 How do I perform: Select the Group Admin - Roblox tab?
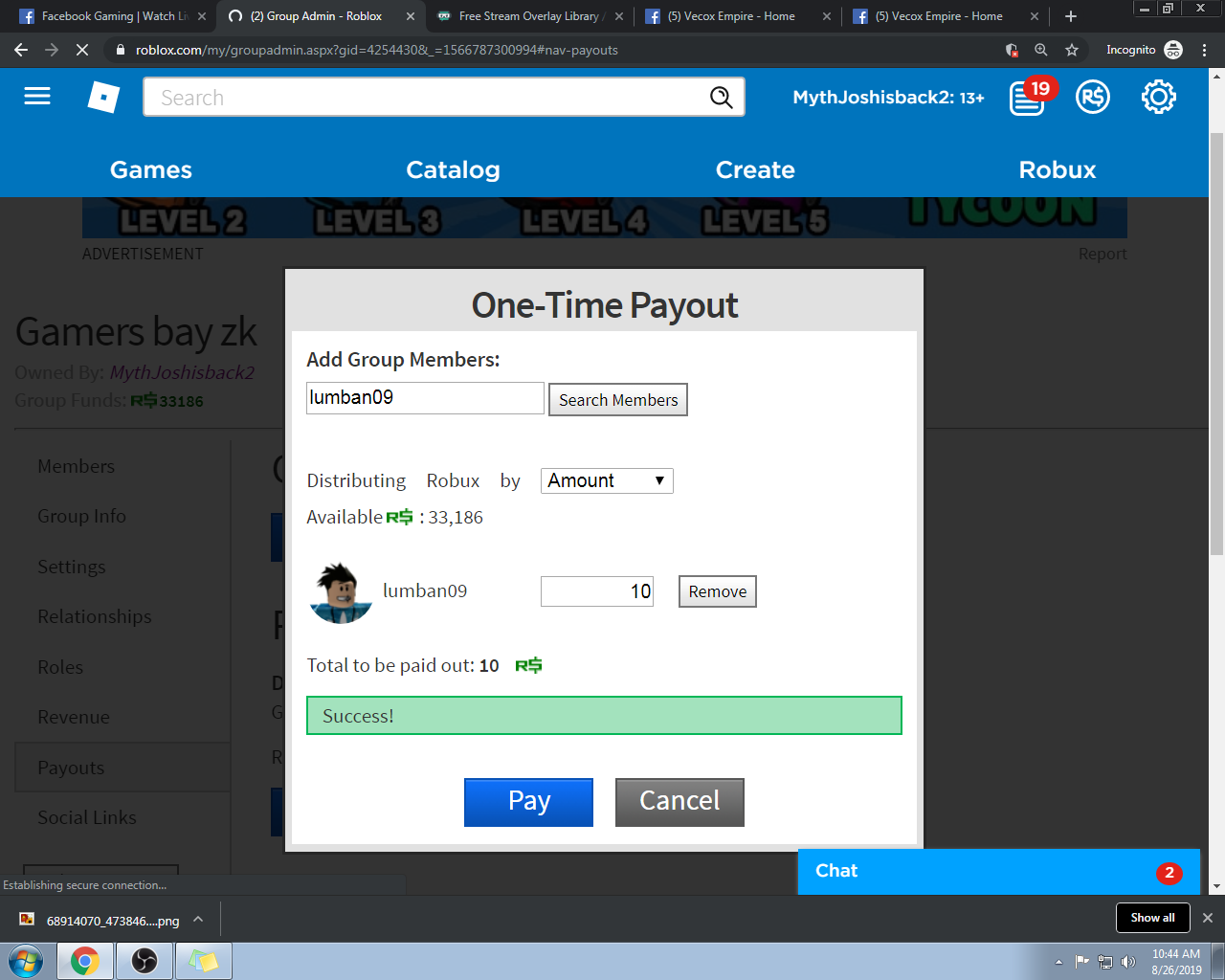click(x=316, y=16)
